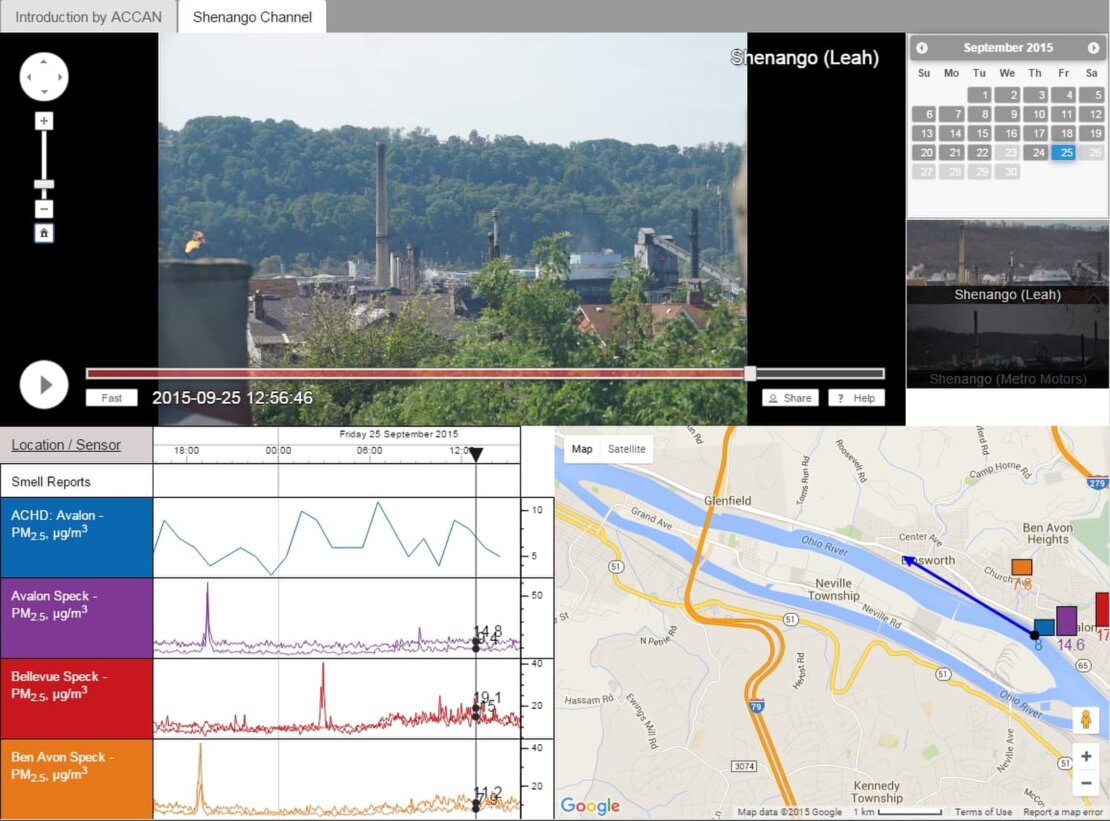Zoom in on the Google map

point(1086,757)
